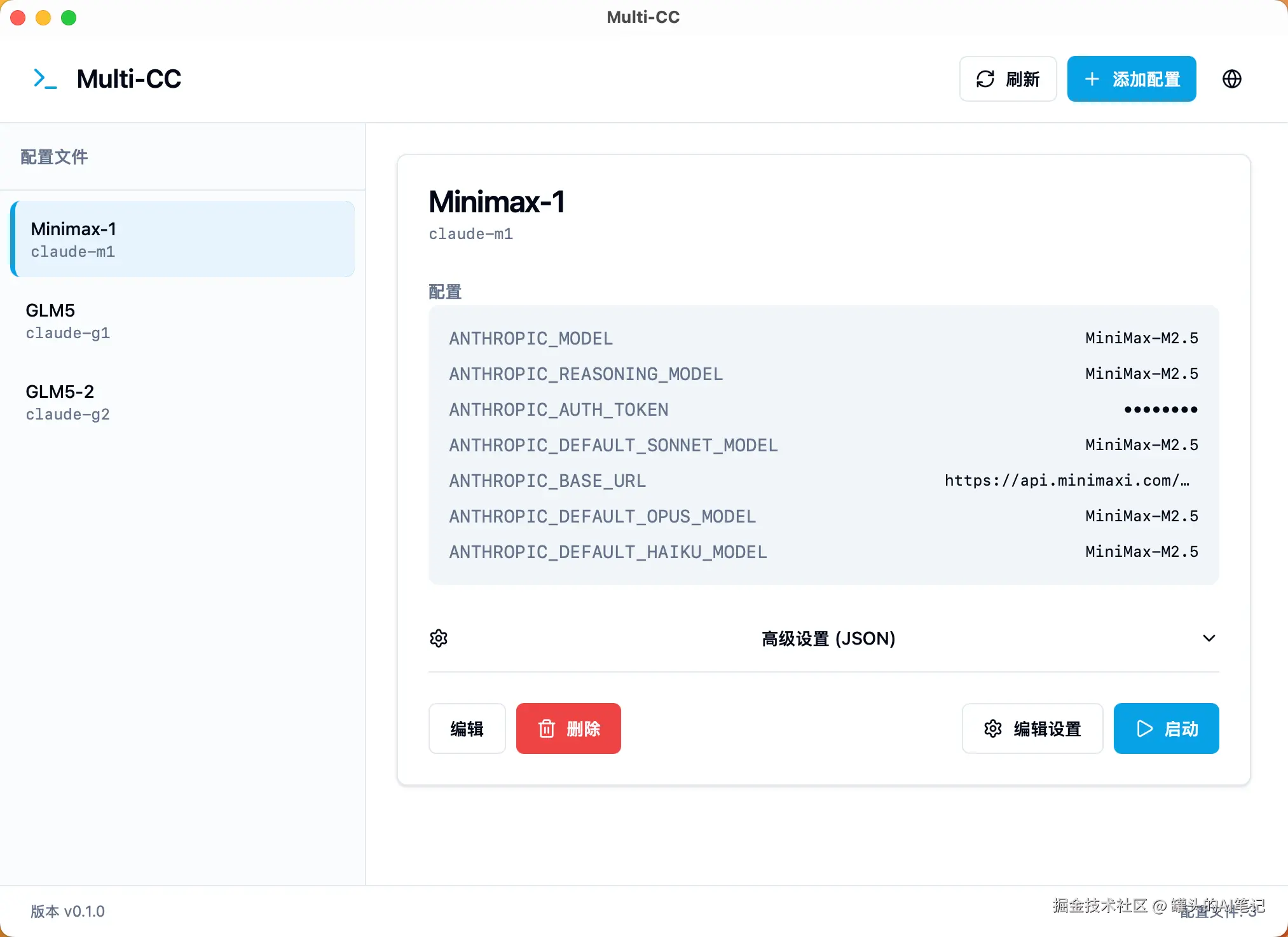Click the terminal prompt logo icon
Image resolution: width=1288 pixels, height=937 pixels.
[45, 79]
